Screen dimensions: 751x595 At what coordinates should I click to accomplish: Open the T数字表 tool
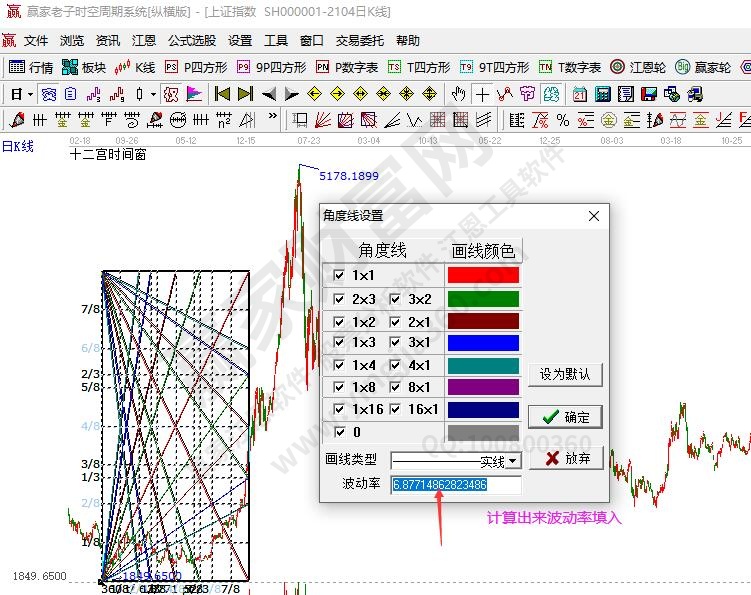pos(570,67)
